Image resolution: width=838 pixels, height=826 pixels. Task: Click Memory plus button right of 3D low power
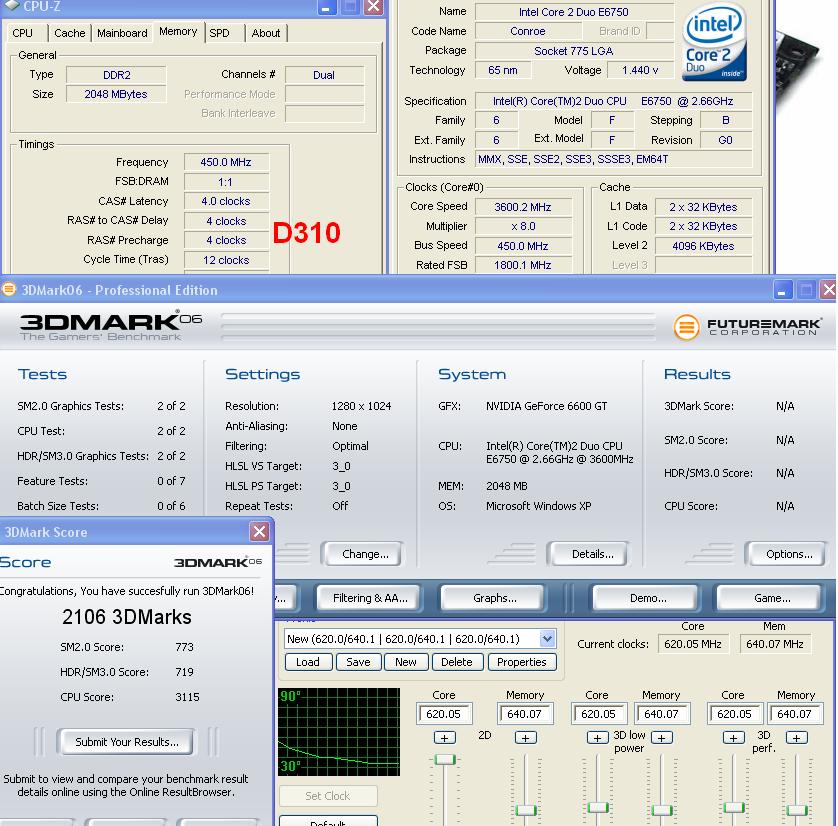pos(662,738)
